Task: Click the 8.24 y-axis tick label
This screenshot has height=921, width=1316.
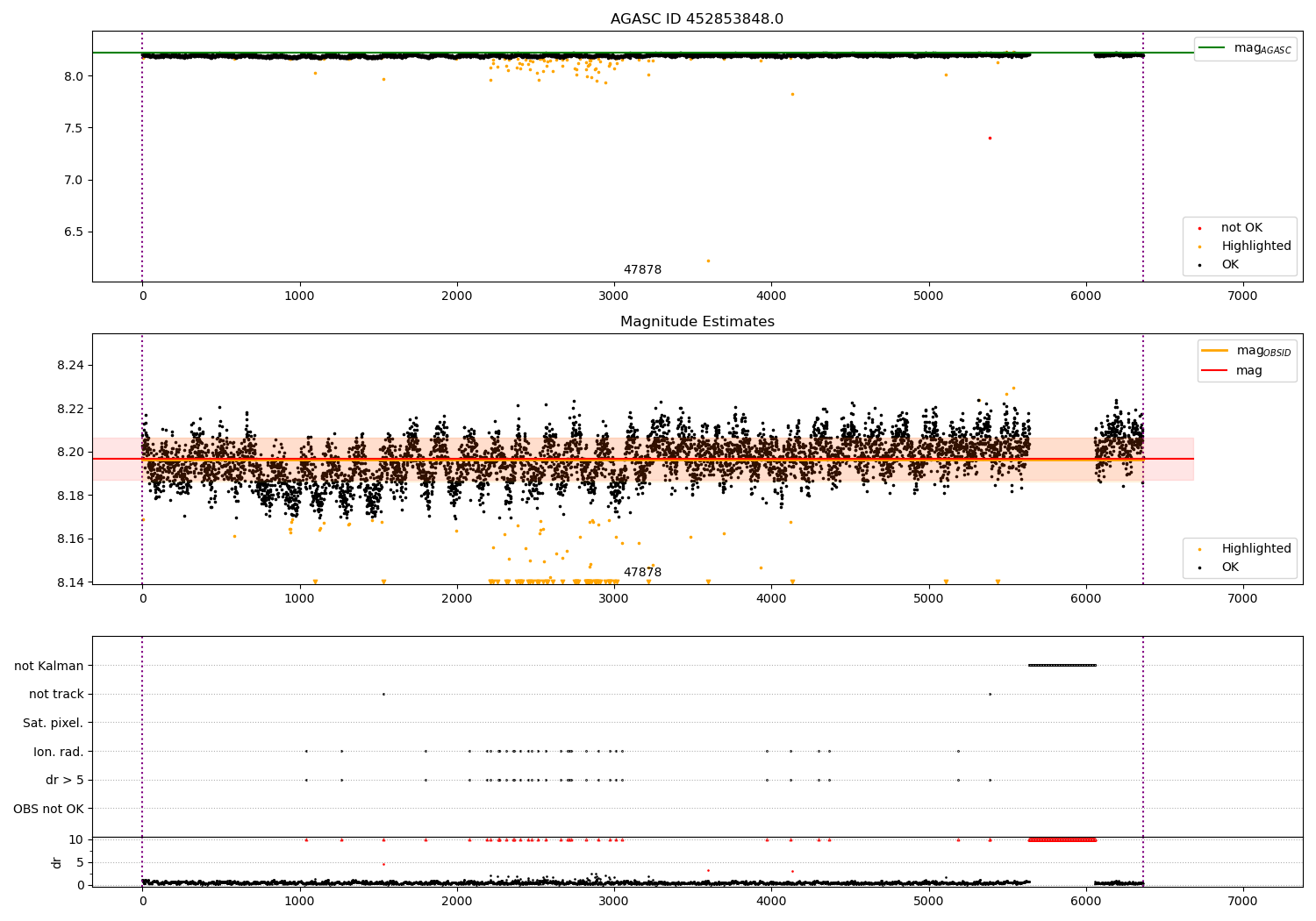Action: tap(70, 366)
